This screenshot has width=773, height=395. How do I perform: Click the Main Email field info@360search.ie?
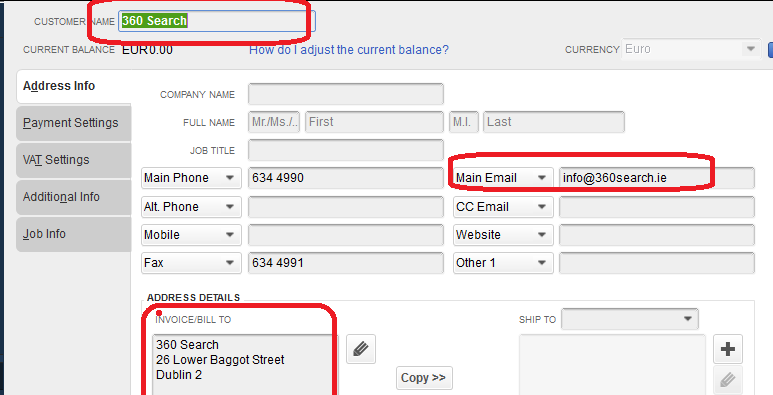(x=657, y=178)
